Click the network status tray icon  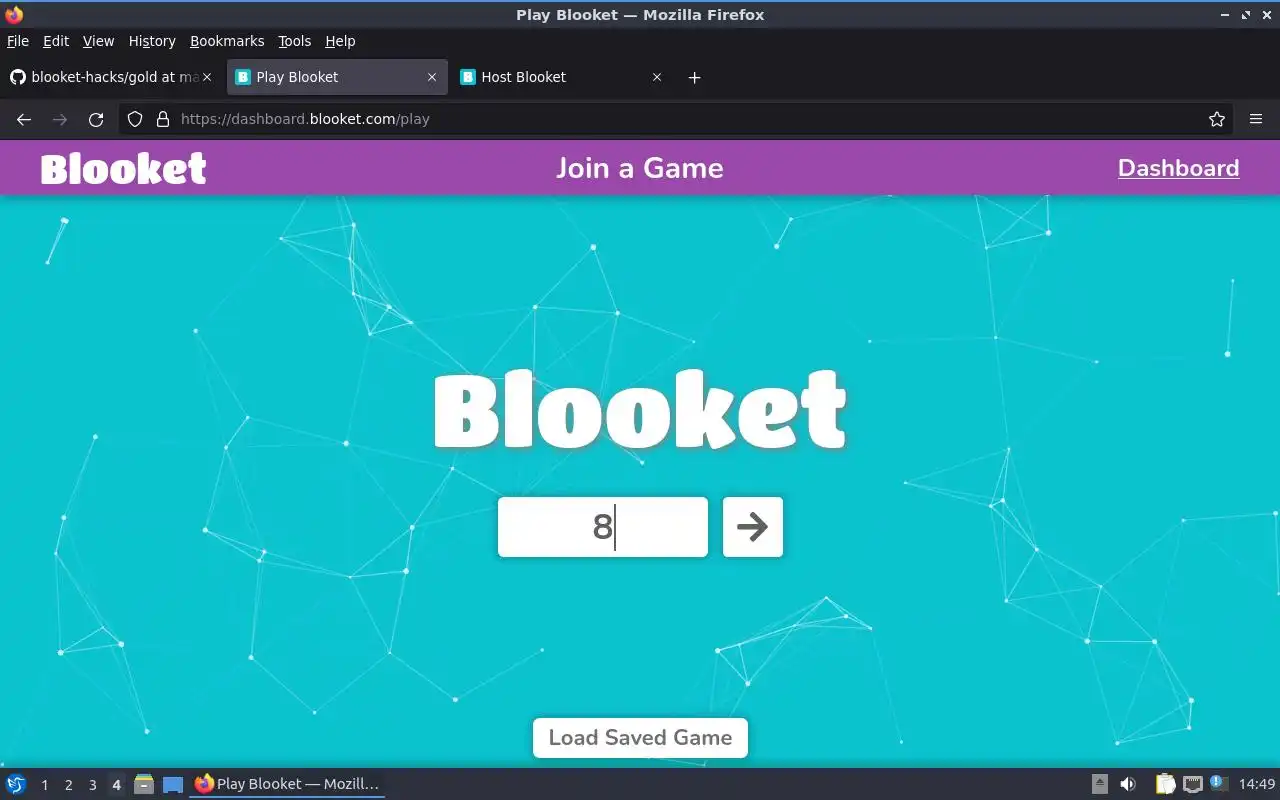click(x=1193, y=784)
